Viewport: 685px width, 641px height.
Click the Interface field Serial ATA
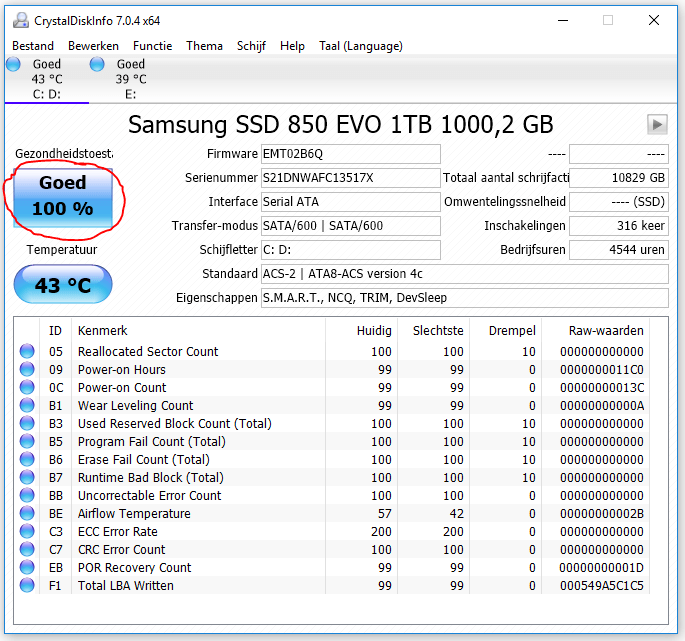click(x=350, y=202)
